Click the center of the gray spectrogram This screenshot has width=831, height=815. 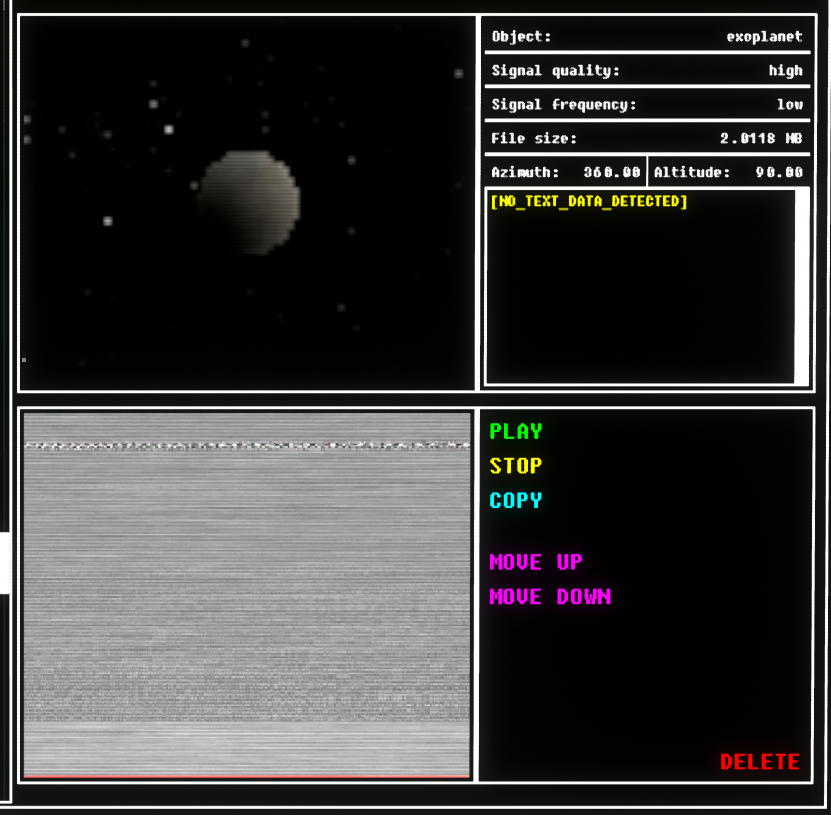(x=246, y=595)
